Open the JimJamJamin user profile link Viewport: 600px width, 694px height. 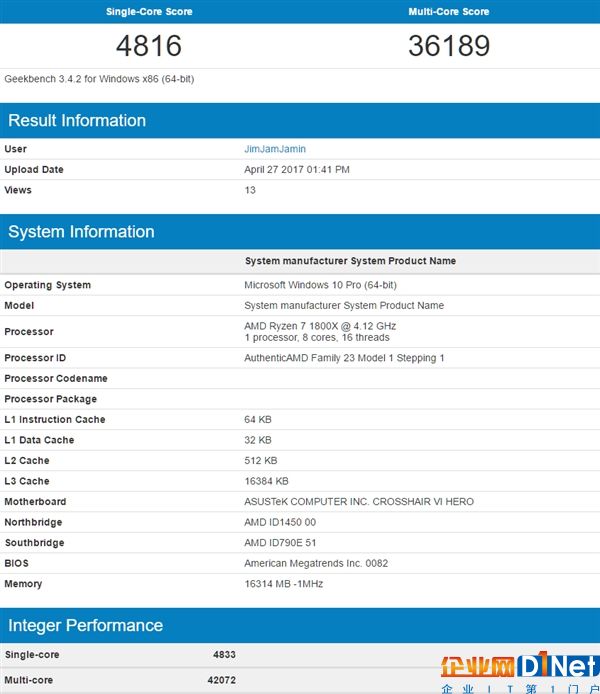coord(275,149)
